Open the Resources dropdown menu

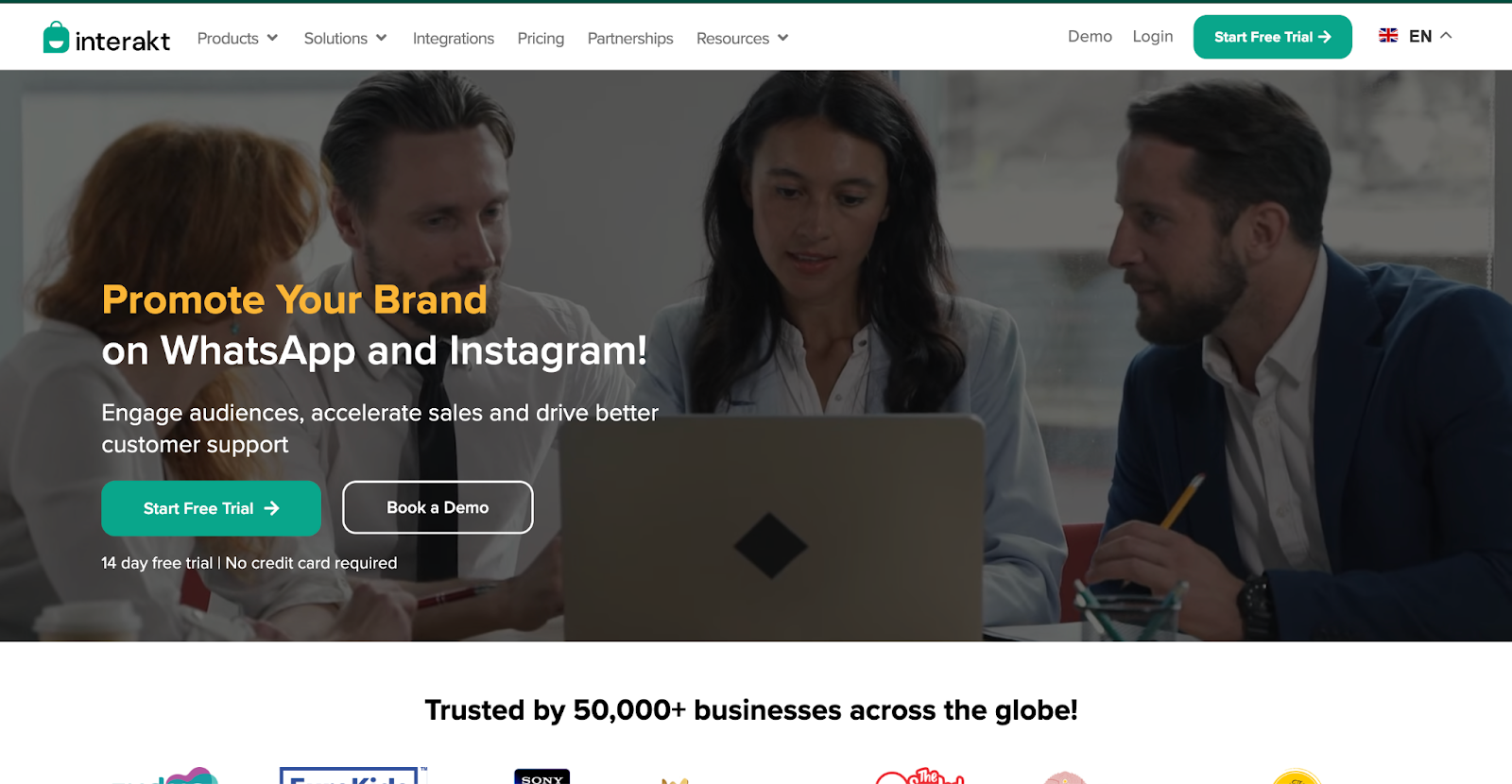pyautogui.click(x=742, y=39)
